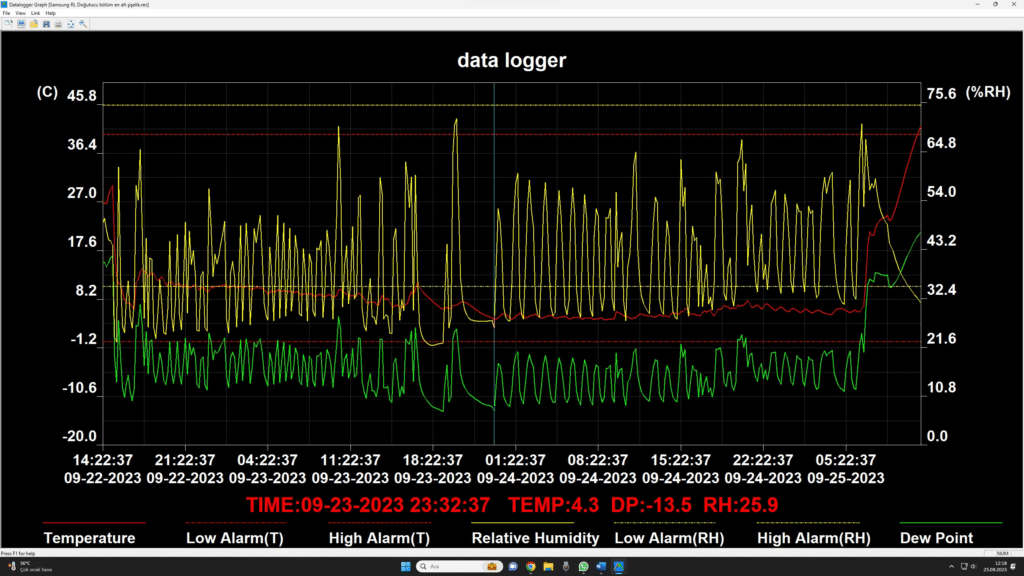Click the Datalogger Graph app icon in title bar

(5, 4)
